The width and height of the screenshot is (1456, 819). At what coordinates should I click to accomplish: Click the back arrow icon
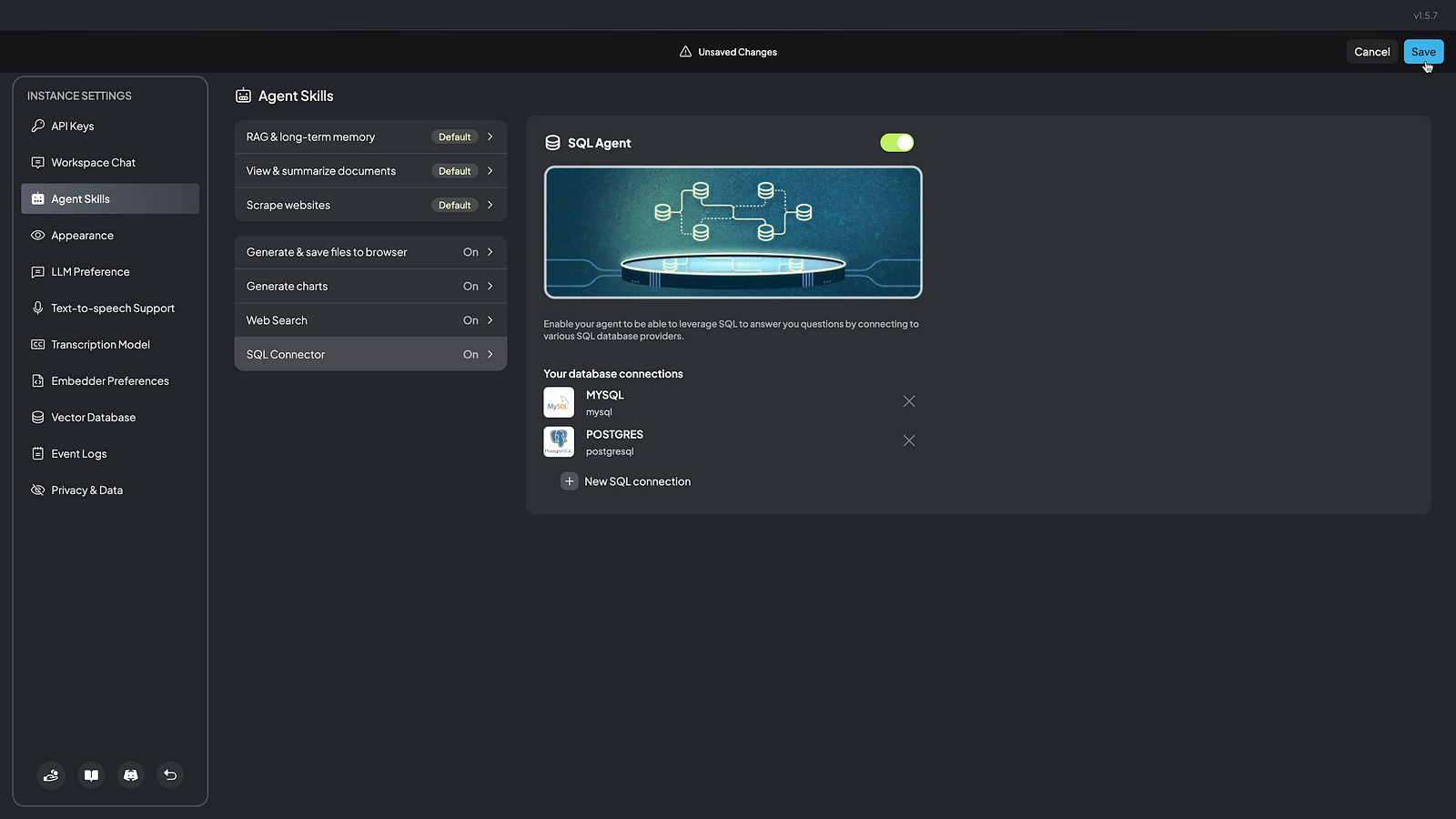tap(170, 775)
